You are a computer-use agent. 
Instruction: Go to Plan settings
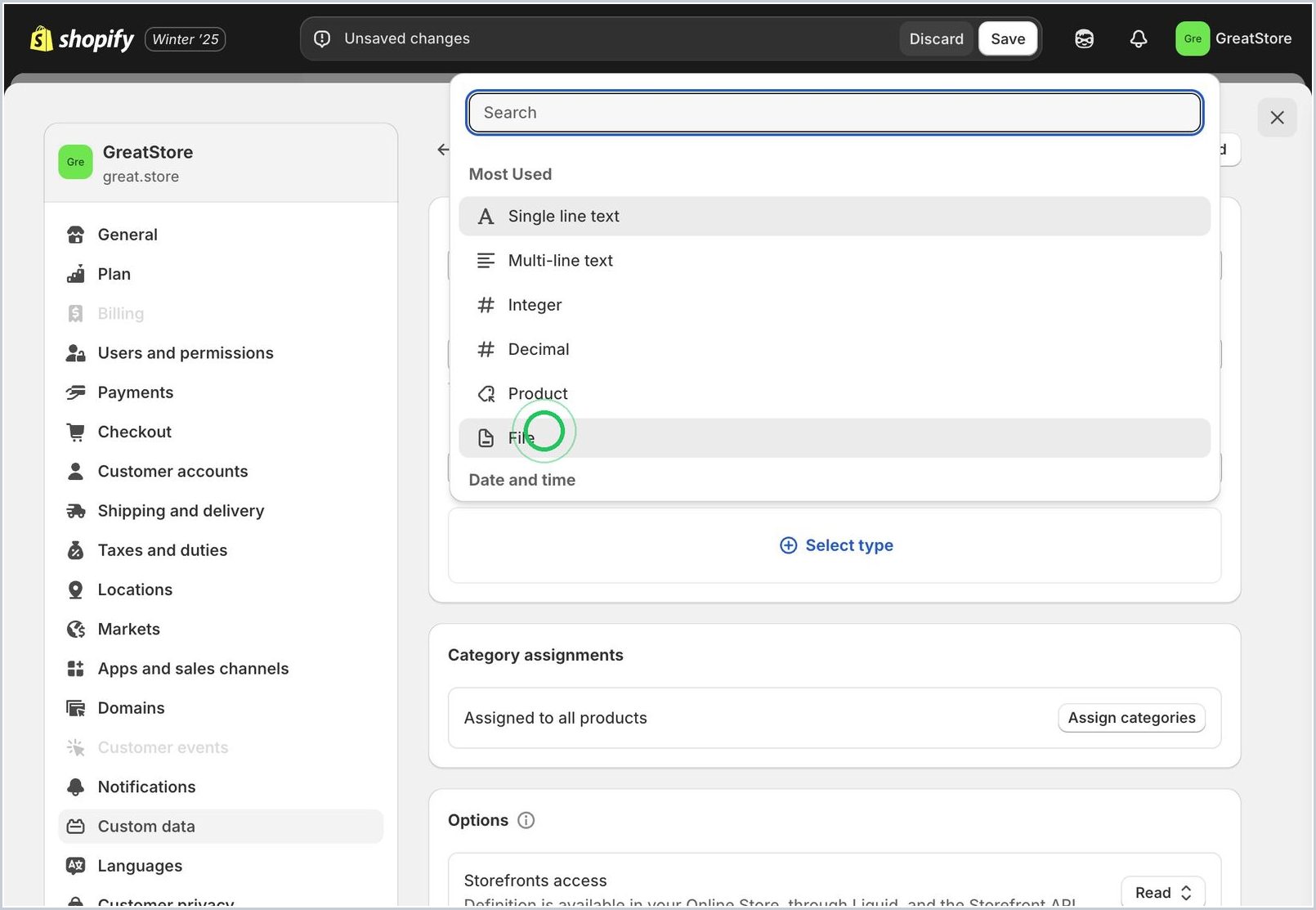221,274
